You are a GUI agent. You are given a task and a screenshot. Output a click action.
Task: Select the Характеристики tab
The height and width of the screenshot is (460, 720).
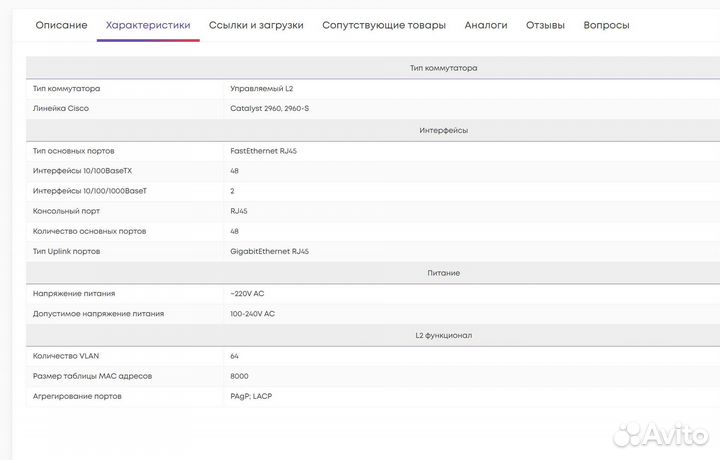pyautogui.click(x=148, y=25)
